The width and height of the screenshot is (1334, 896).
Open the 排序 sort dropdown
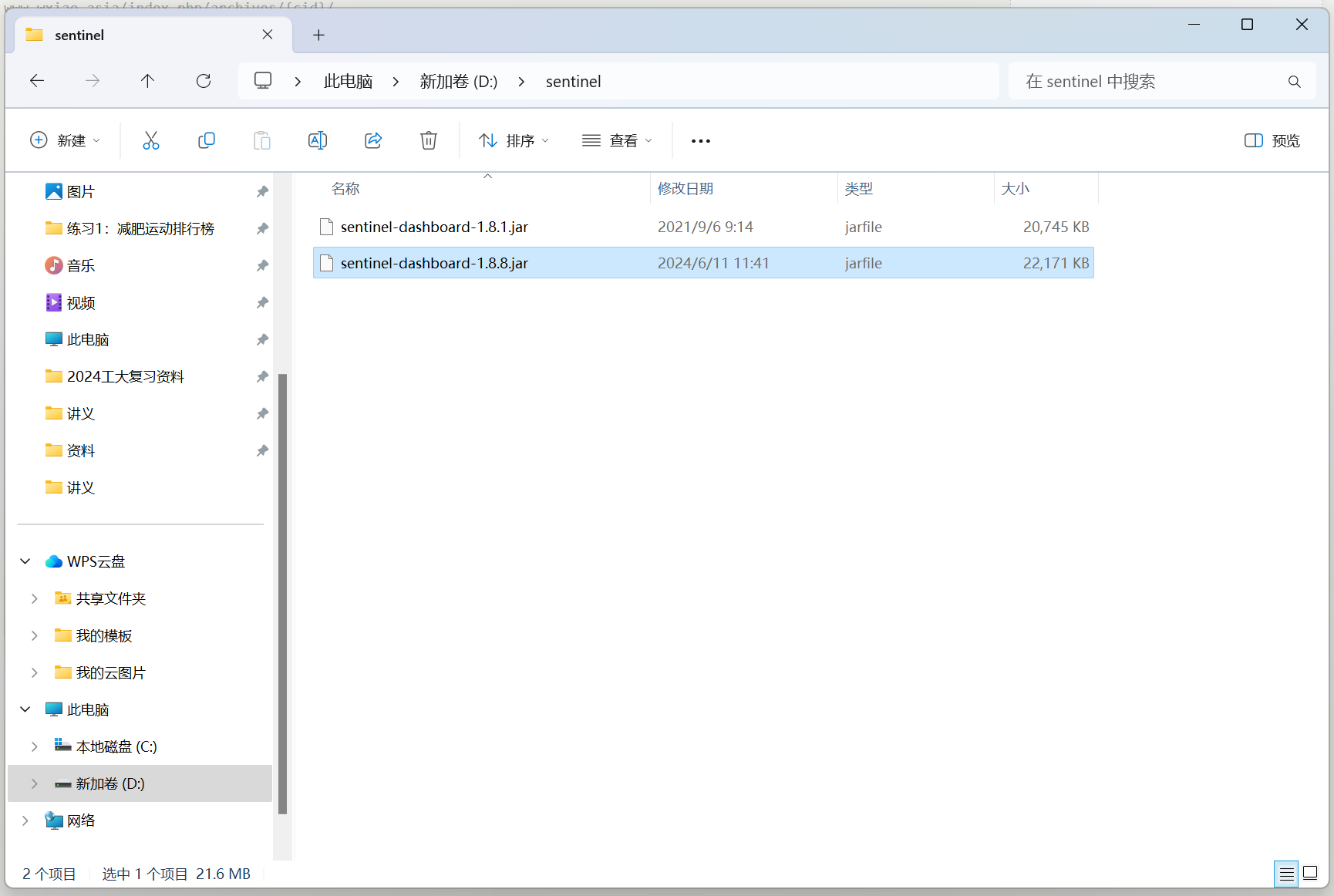(x=514, y=140)
